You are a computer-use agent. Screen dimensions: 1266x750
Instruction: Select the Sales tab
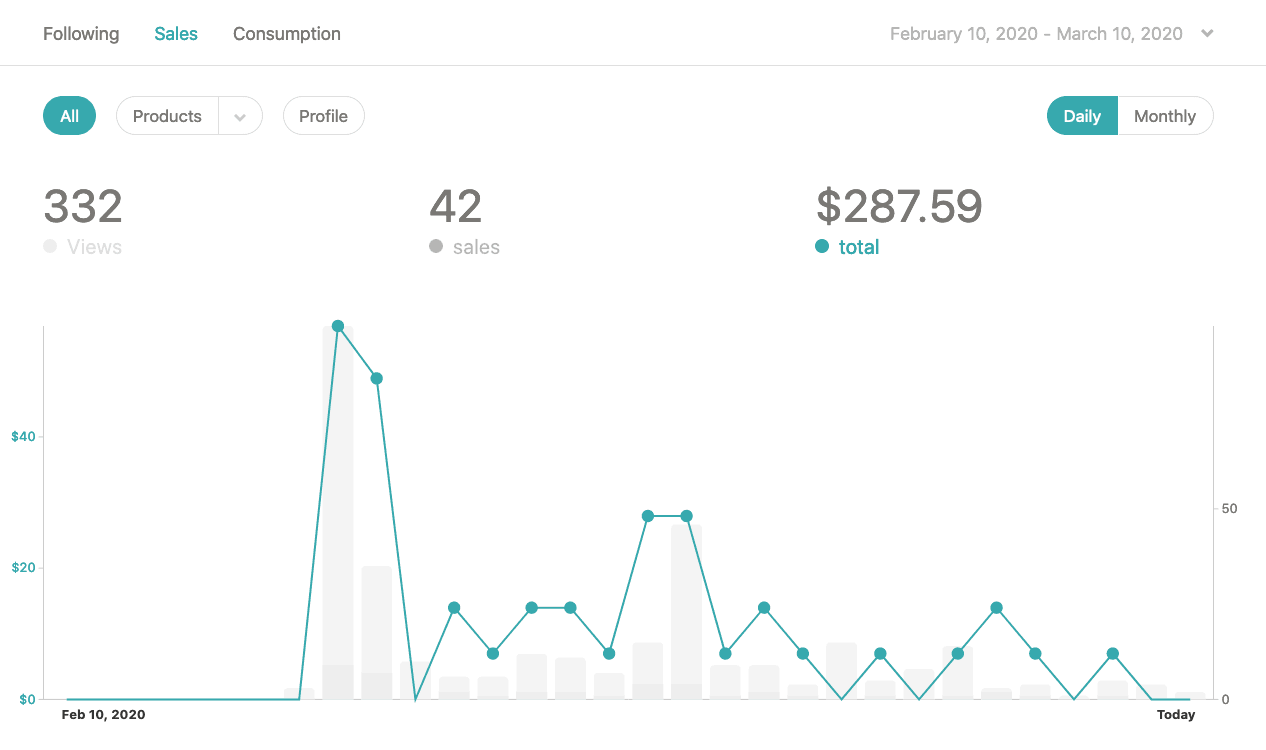point(175,33)
